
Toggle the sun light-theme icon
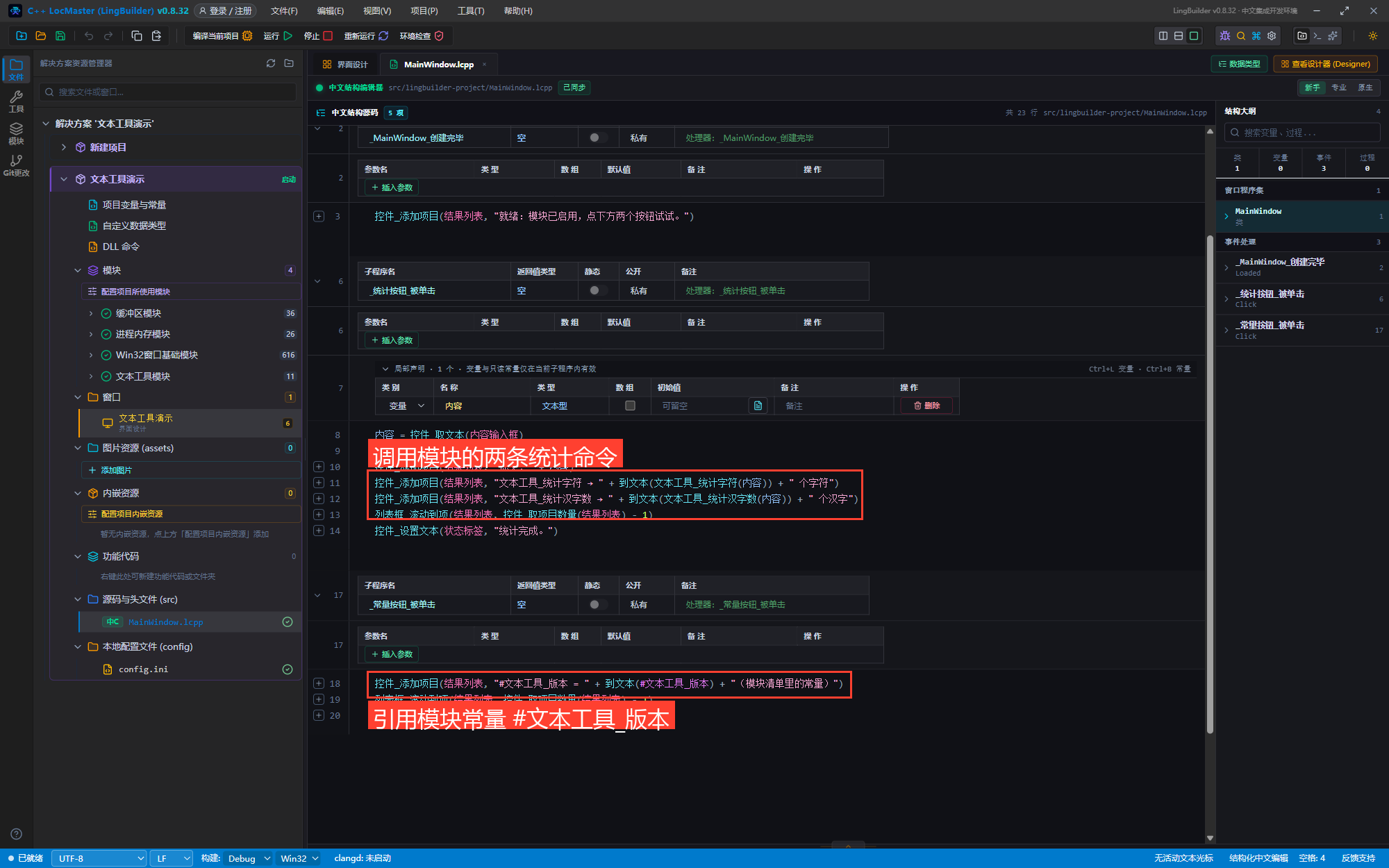[1373, 36]
